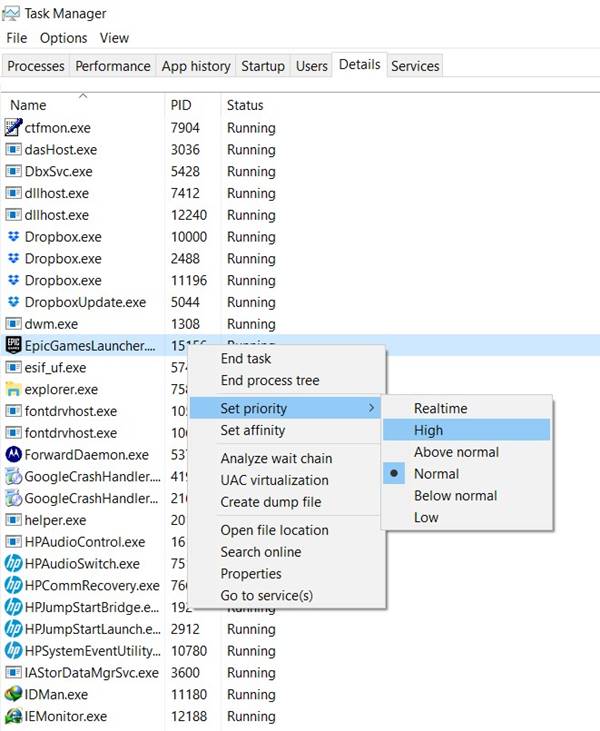Click the first fontdrvhost.exe process name
The width and height of the screenshot is (600, 731).
(70, 411)
